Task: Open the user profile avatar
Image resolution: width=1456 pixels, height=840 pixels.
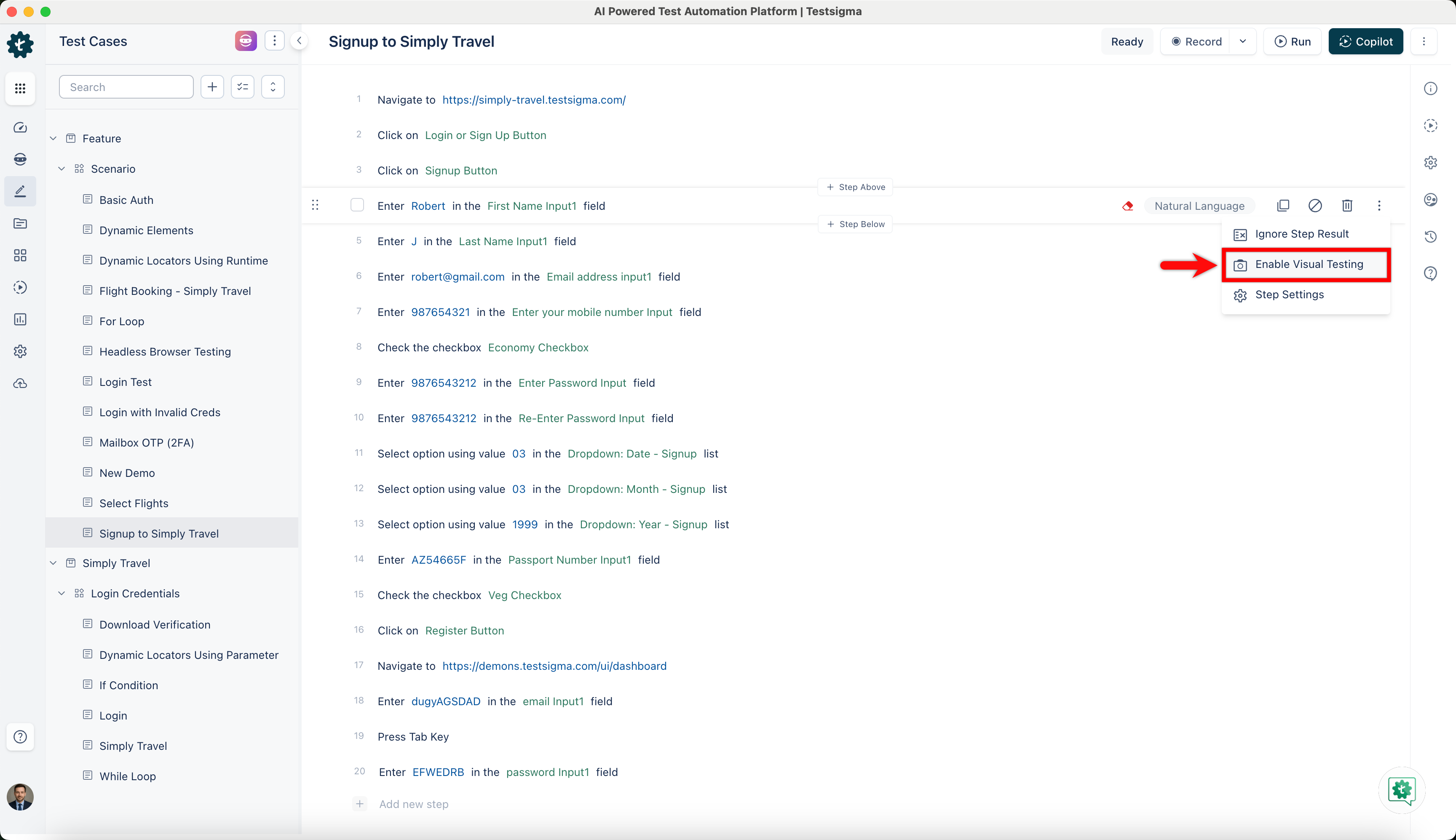Action: coord(20,797)
